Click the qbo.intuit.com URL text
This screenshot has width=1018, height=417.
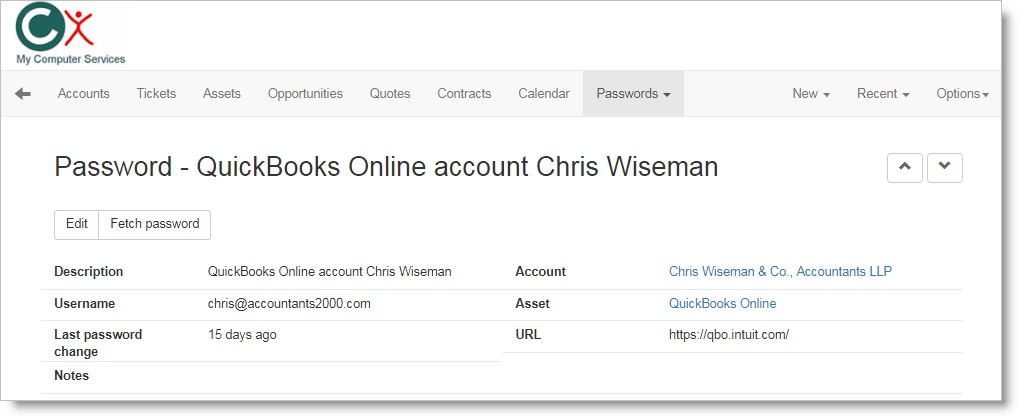(729, 334)
